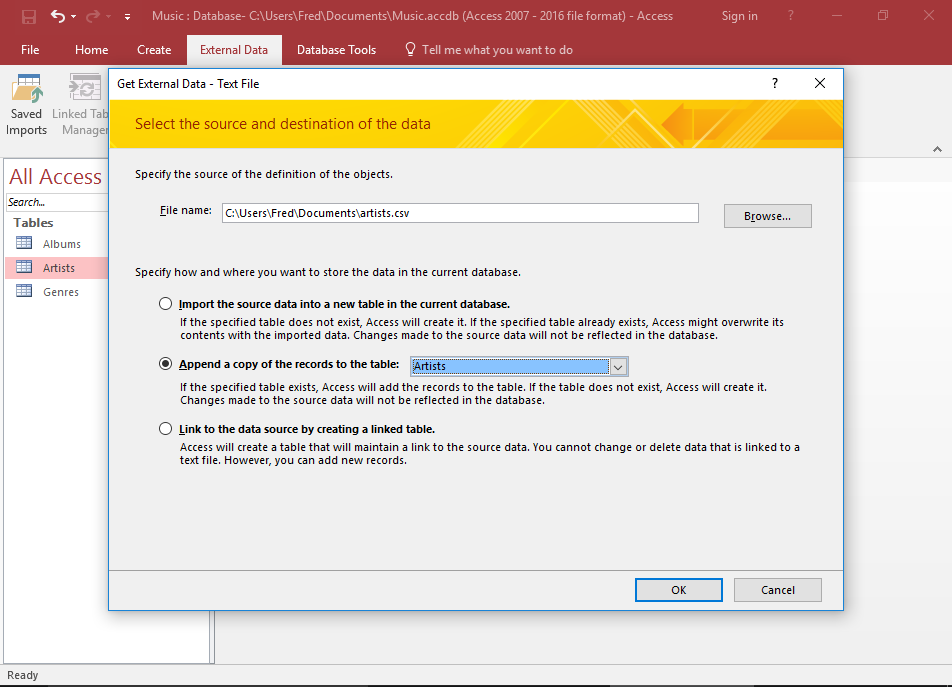This screenshot has height=687, width=952.
Task: Collapse the ribbon with the chevron
Action: [x=937, y=149]
